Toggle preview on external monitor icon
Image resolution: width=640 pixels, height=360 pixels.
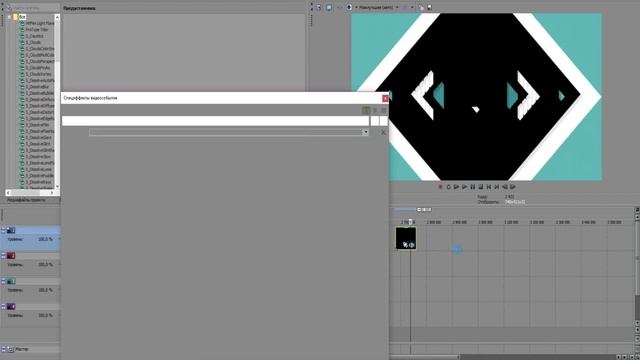pyautogui.click(x=329, y=7)
